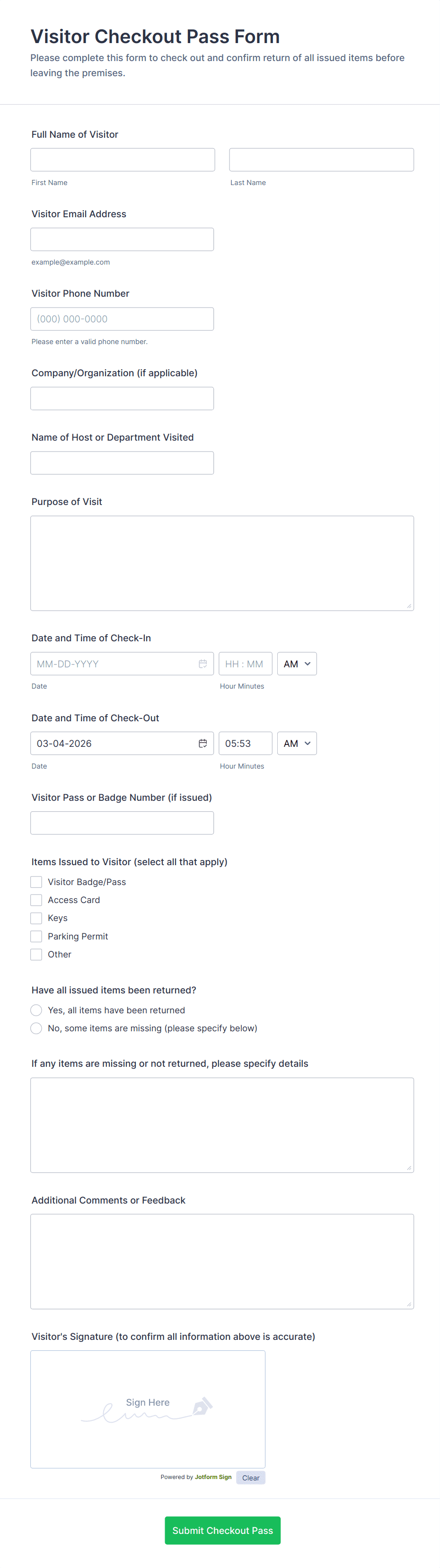Click the pen icon in signature box
The image size is (440, 1568).
click(202, 1406)
